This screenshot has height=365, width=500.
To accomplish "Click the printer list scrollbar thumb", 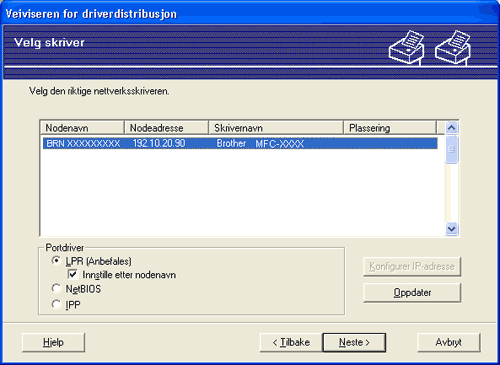I will [452, 149].
